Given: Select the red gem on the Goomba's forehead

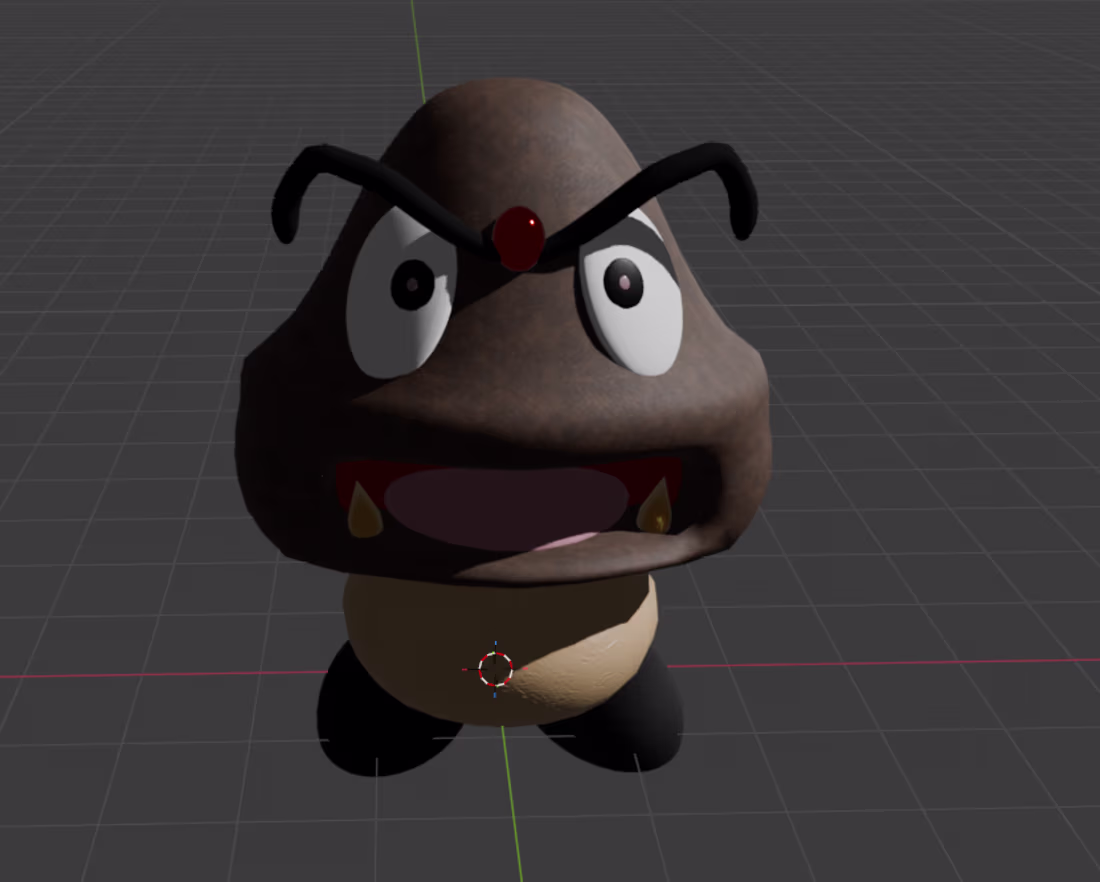Looking at the screenshot, I should 518,239.
